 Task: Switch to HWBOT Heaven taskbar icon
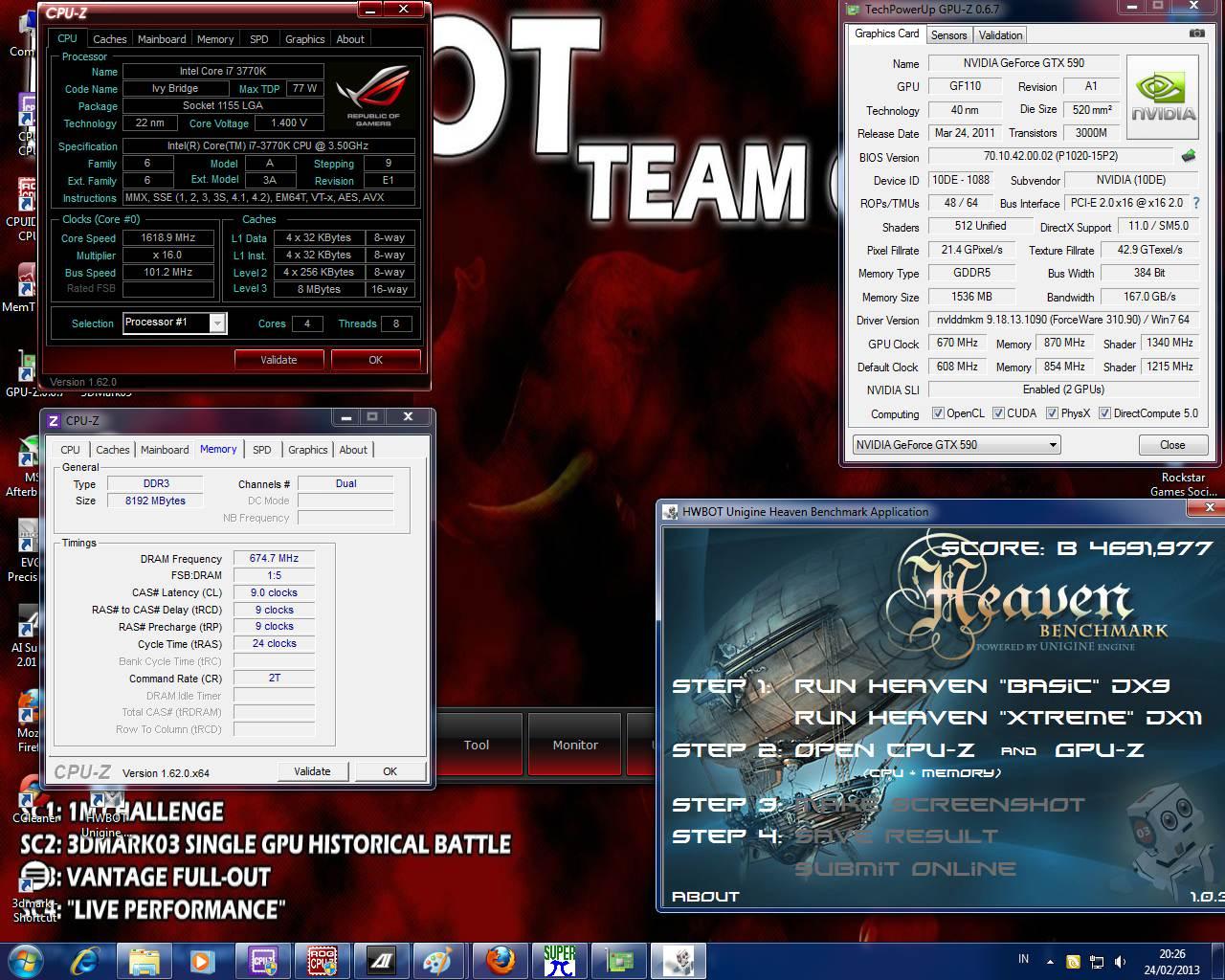pos(678,960)
